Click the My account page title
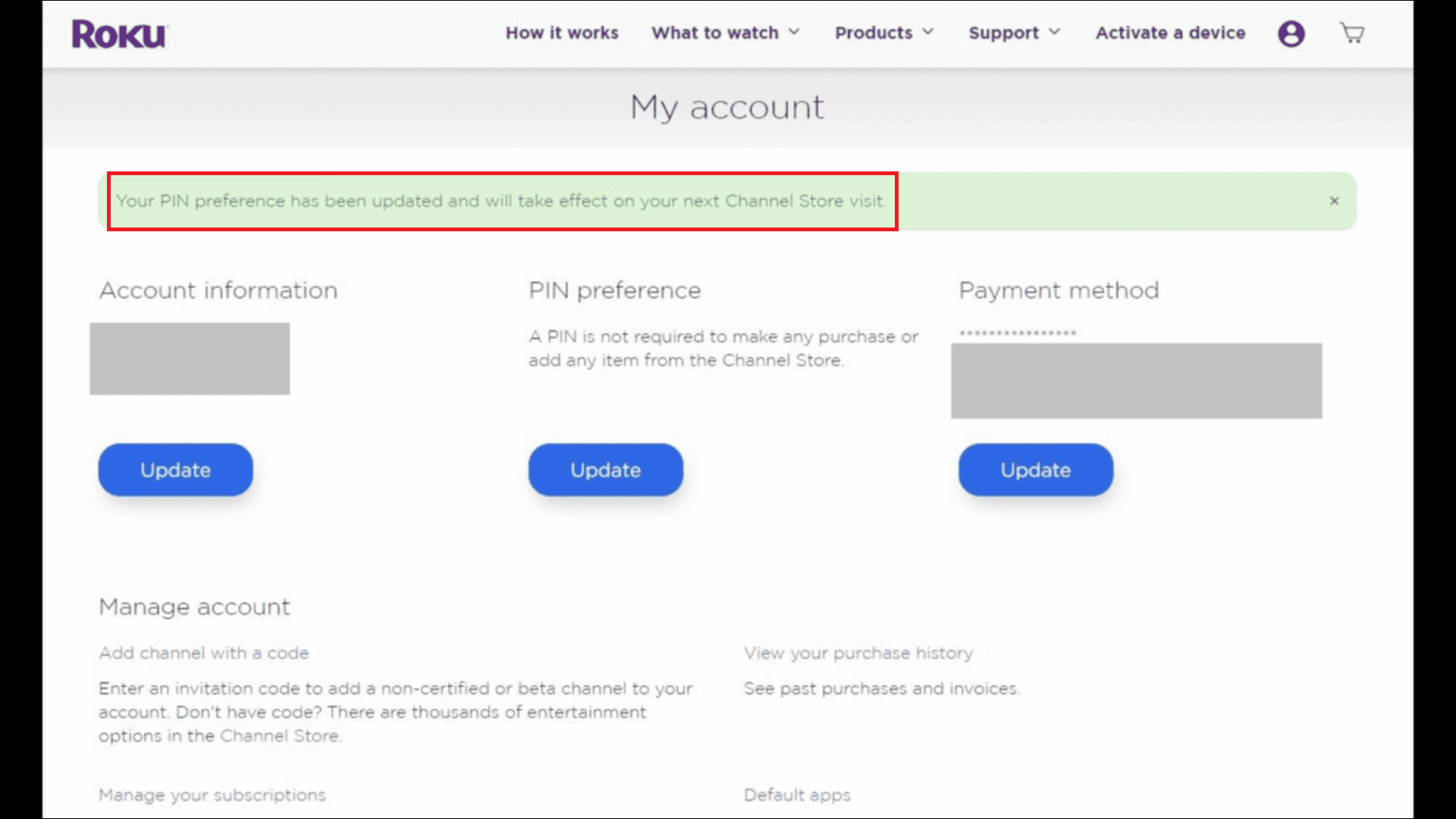Screen dimensions: 1456x819 [x=727, y=107]
